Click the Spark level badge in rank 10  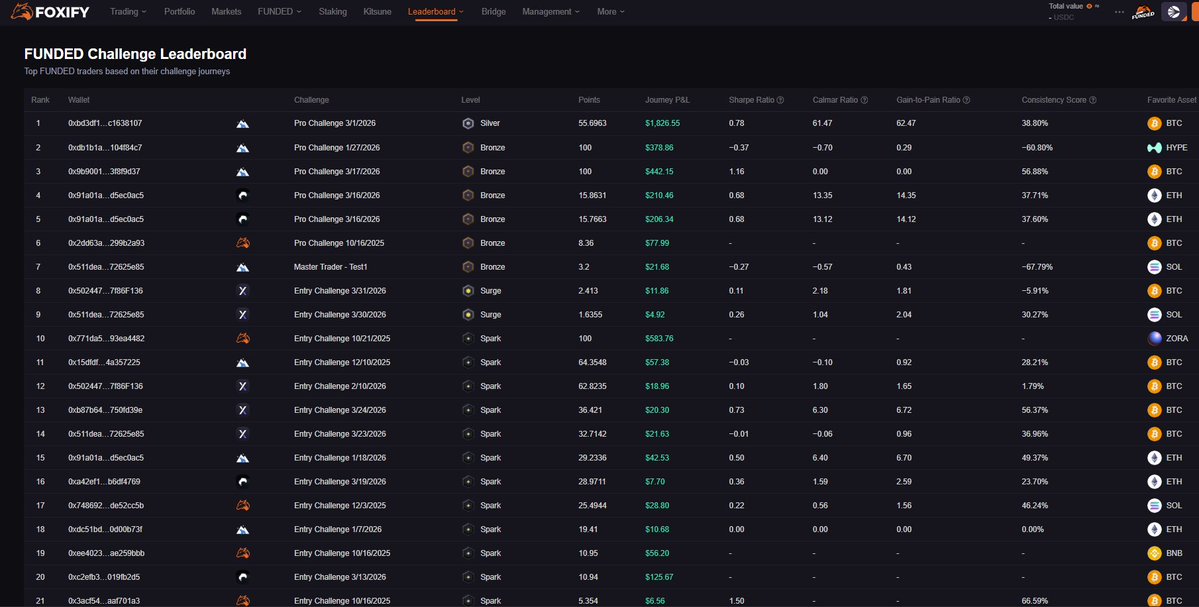point(468,338)
